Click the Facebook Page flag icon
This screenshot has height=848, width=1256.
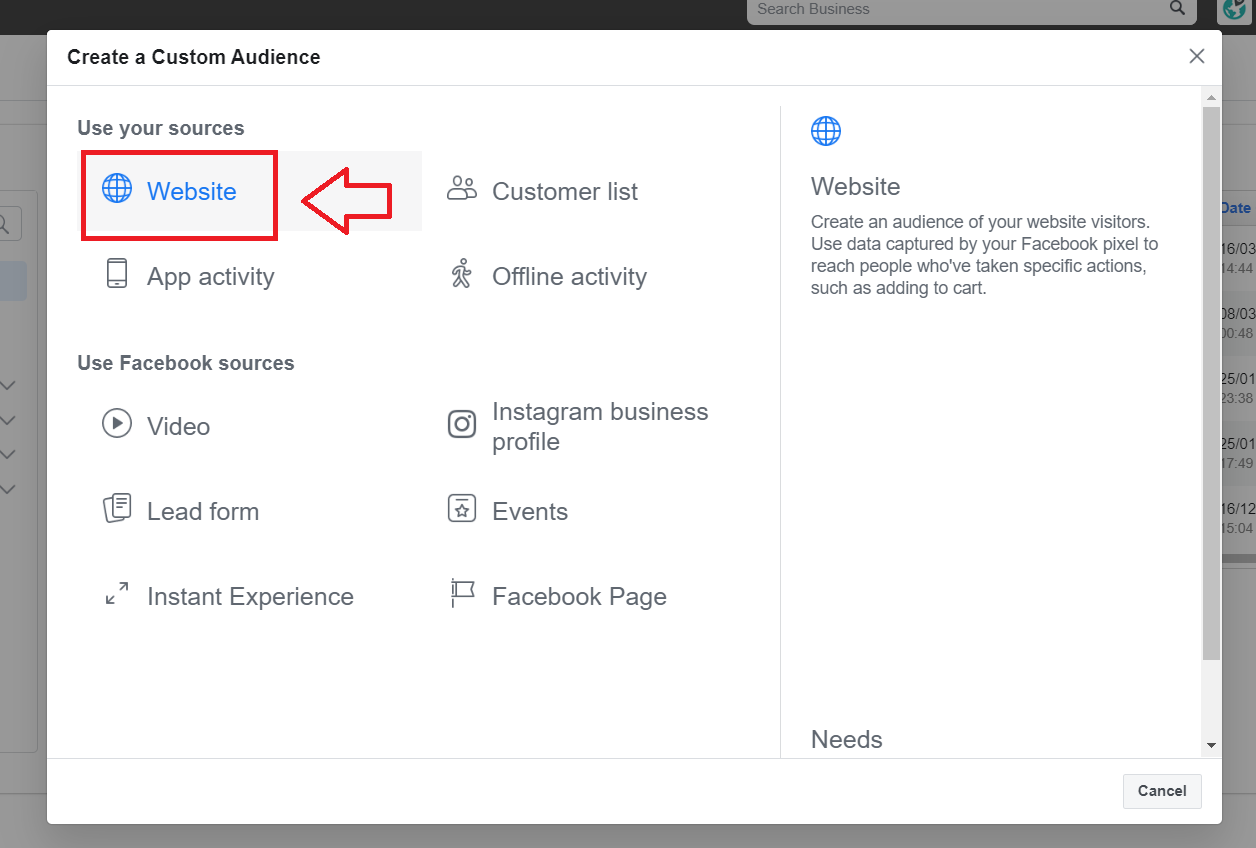(x=461, y=593)
